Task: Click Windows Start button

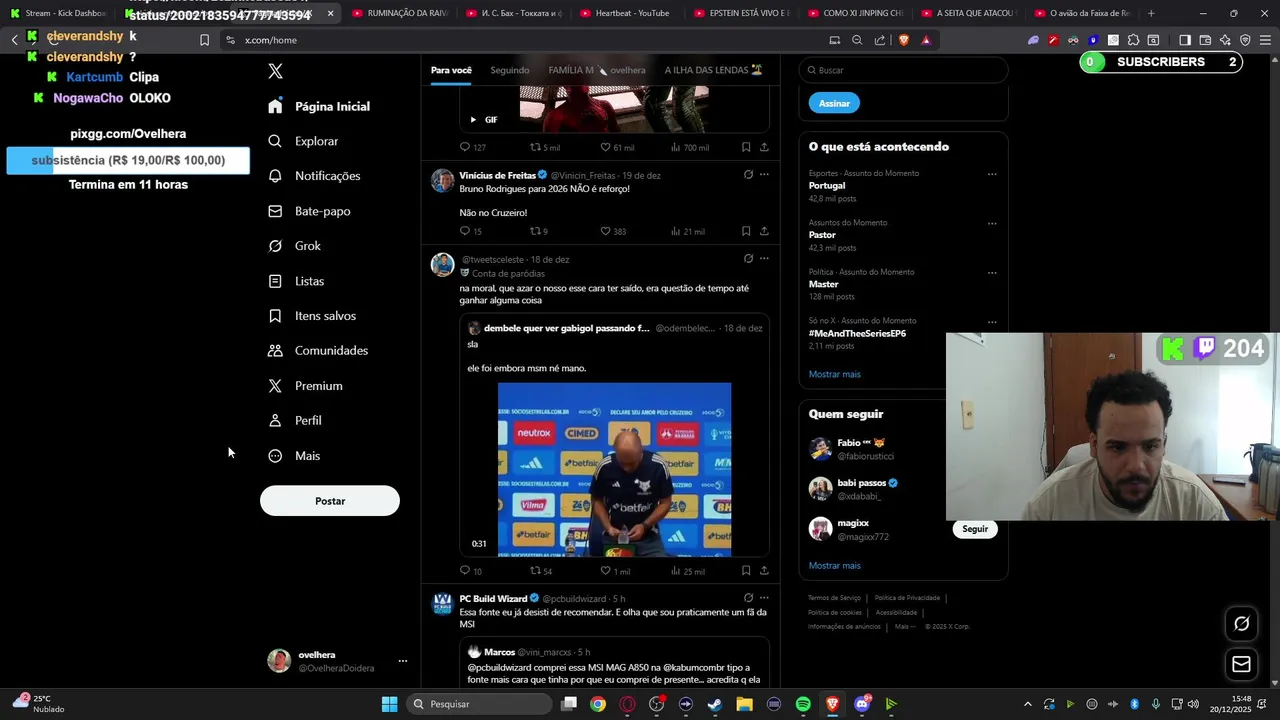Action: [x=389, y=704]
